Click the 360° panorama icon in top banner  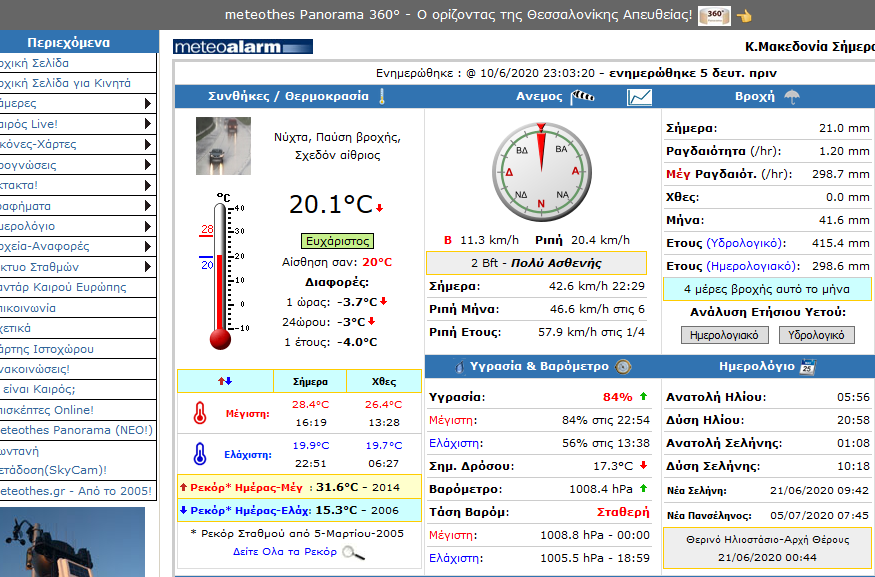tap(714, 15)
